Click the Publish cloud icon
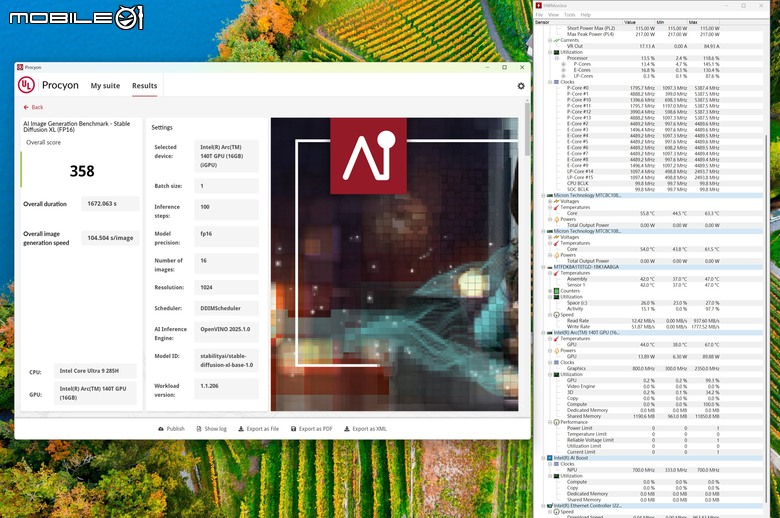The height and width of the screenshot is (518, 780). pyautogui.click(x=161, y=429)
